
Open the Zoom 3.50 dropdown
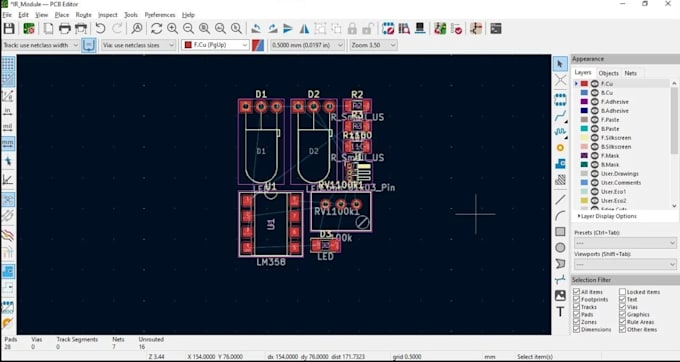click(373, 45)
